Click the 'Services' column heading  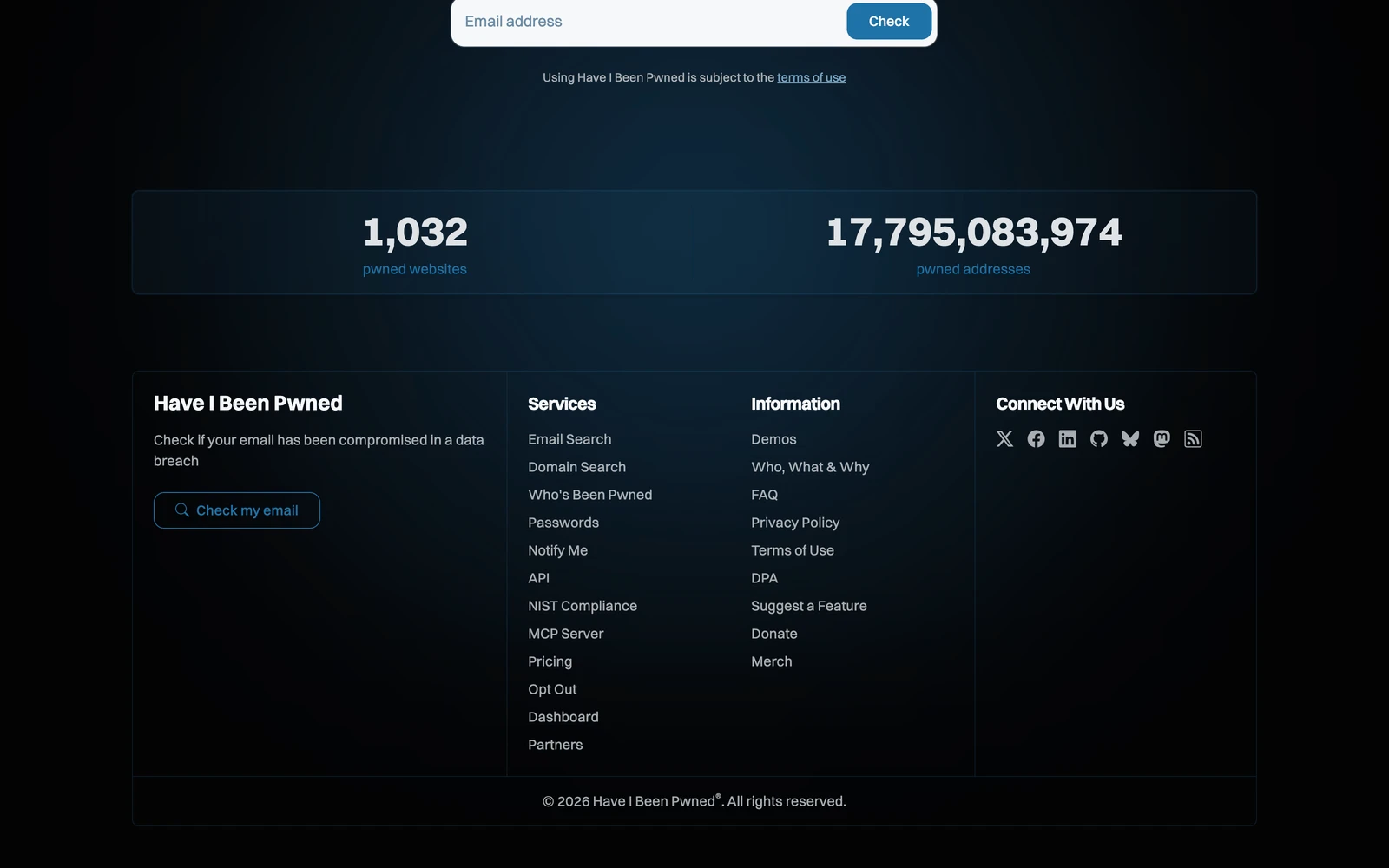point(562,404)
